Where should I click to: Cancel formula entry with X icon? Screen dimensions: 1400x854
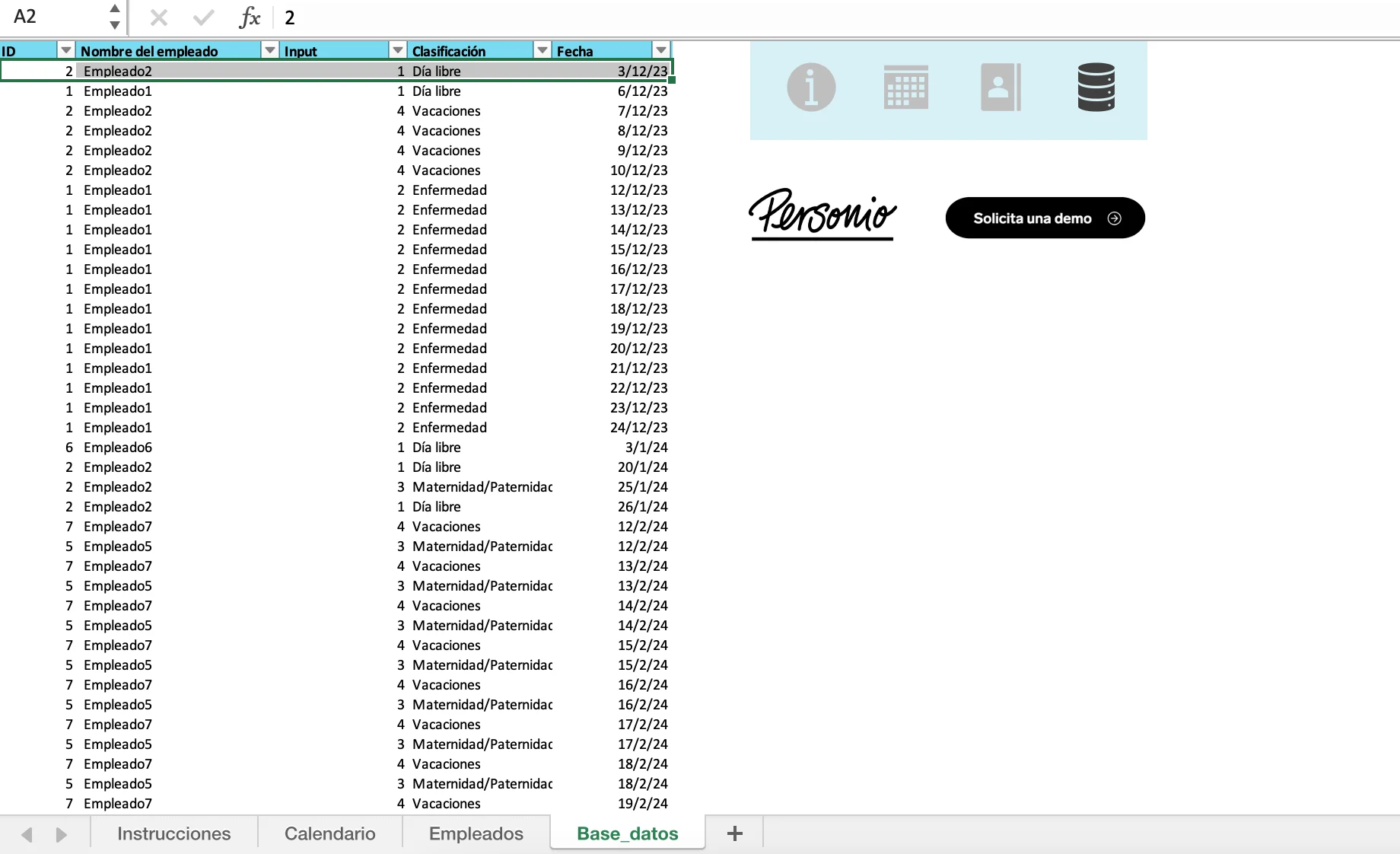point(159,17)
